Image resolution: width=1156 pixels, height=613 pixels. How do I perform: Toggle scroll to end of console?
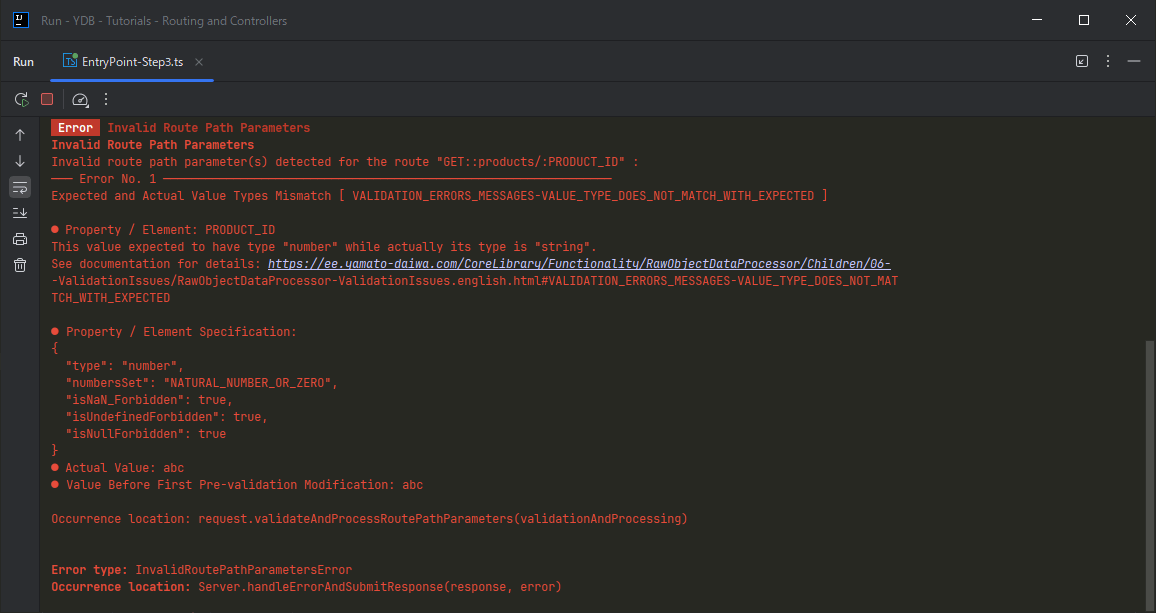click(x=20, y=213)
